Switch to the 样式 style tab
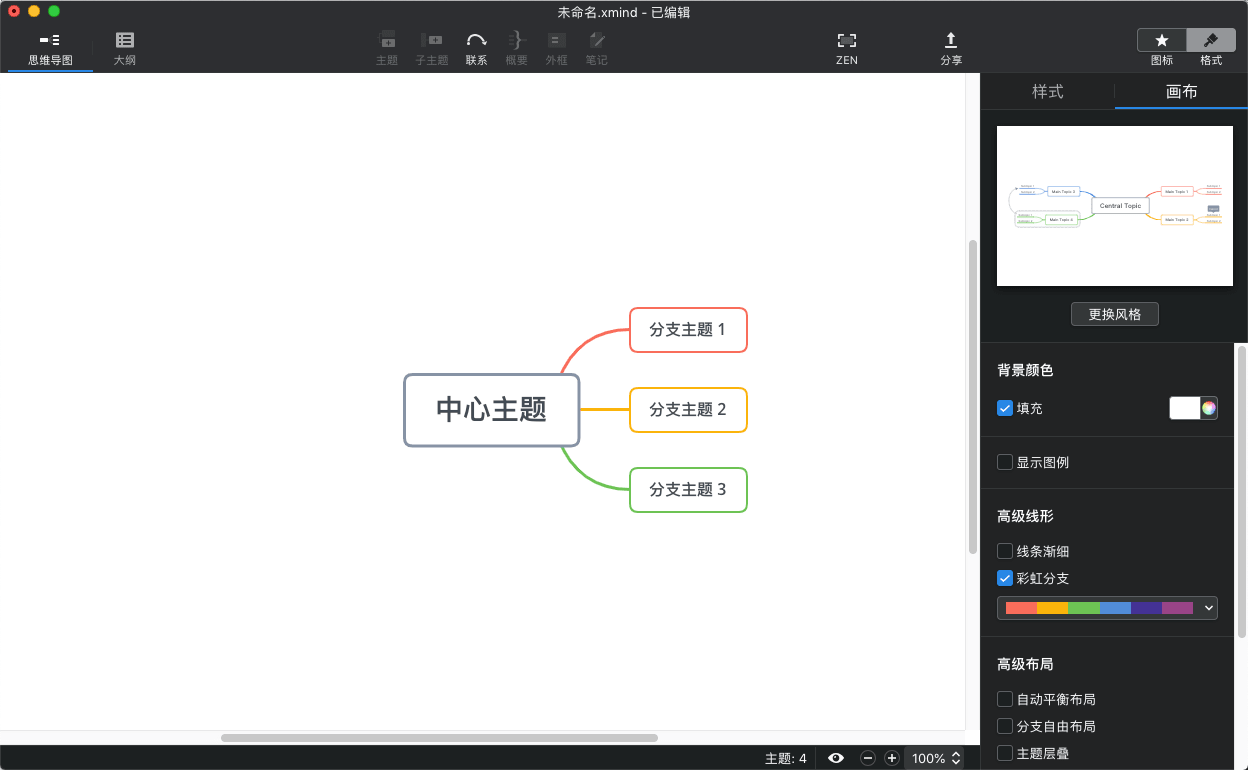 1047,92
